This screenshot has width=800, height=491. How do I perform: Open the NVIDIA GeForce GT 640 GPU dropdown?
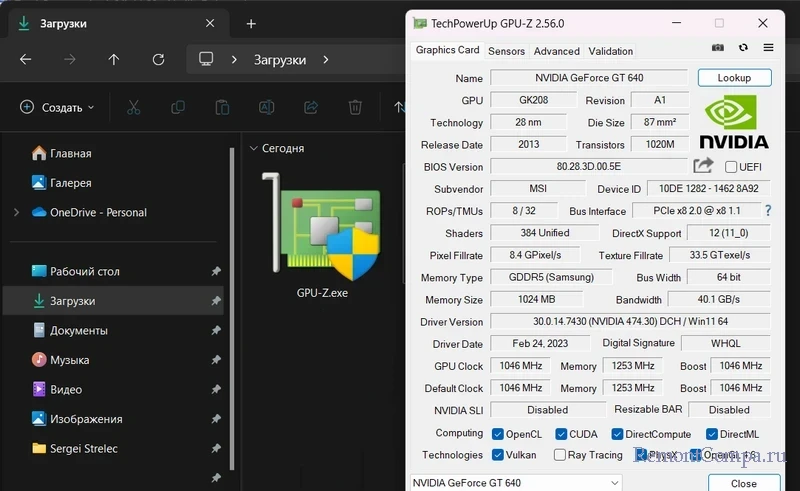(x=516, y=483)
